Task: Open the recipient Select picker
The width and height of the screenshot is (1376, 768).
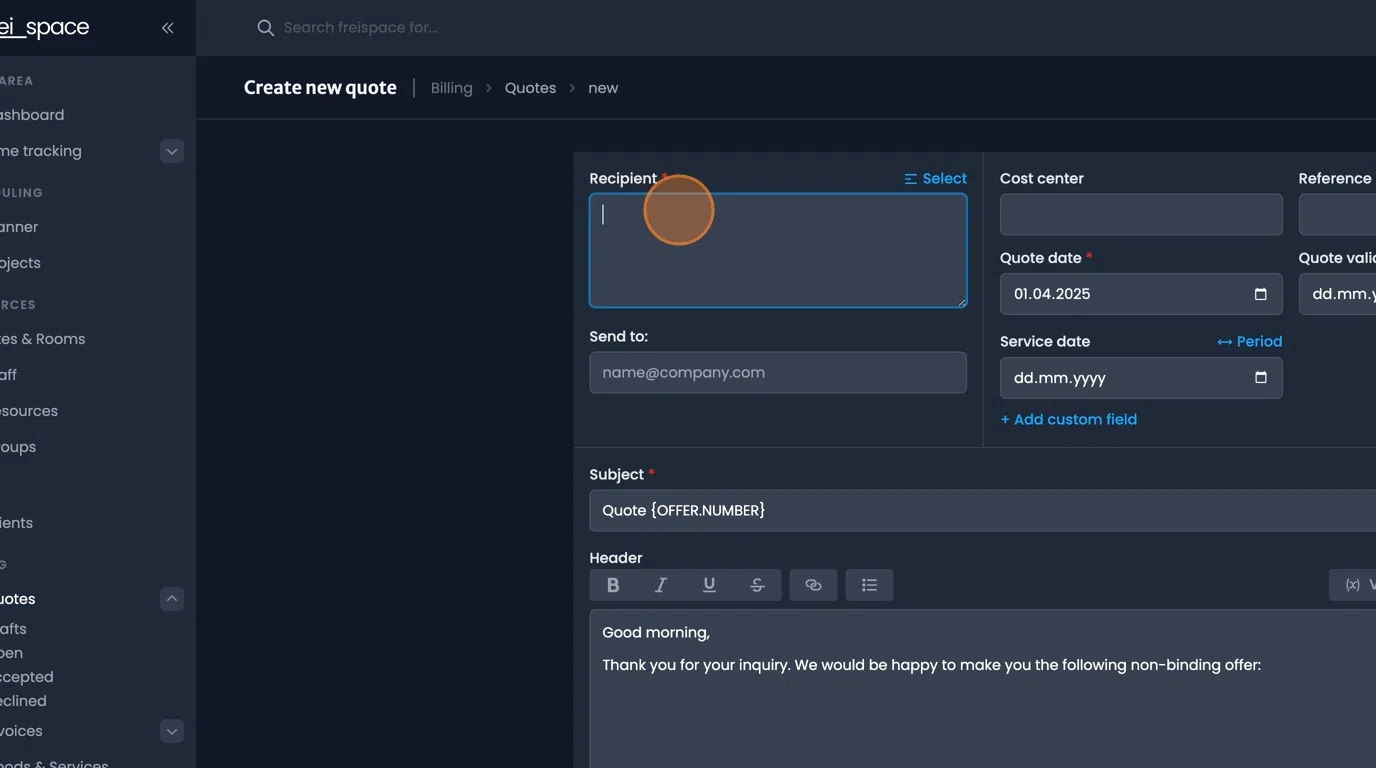Action: pyautogui.click(x=935, y=178)
